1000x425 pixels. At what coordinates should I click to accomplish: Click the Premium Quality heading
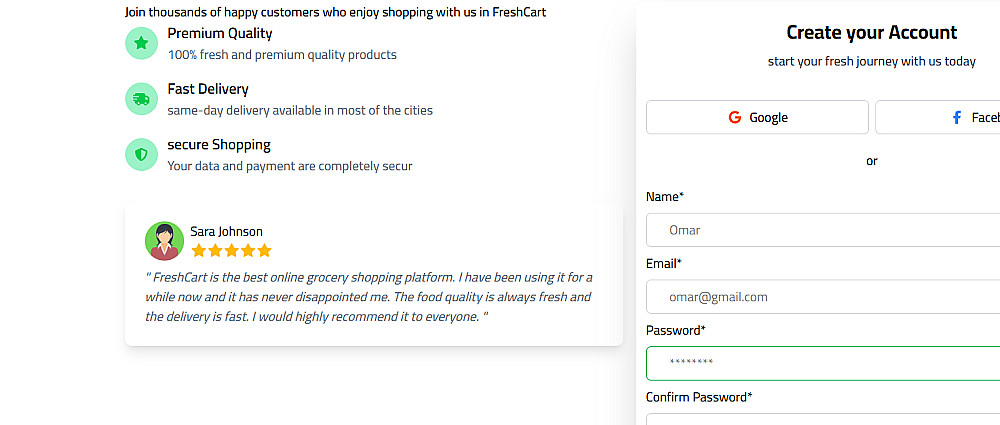pos(219,33)
